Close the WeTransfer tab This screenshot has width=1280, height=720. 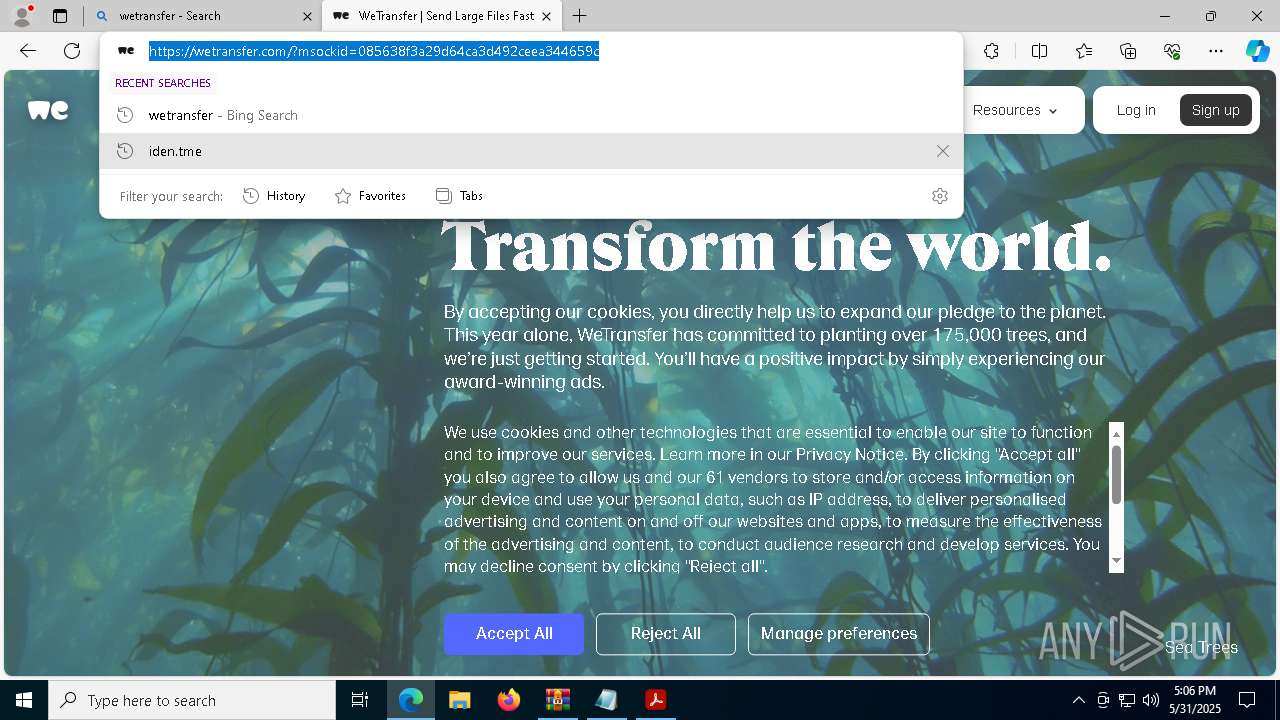coord(546,16)
